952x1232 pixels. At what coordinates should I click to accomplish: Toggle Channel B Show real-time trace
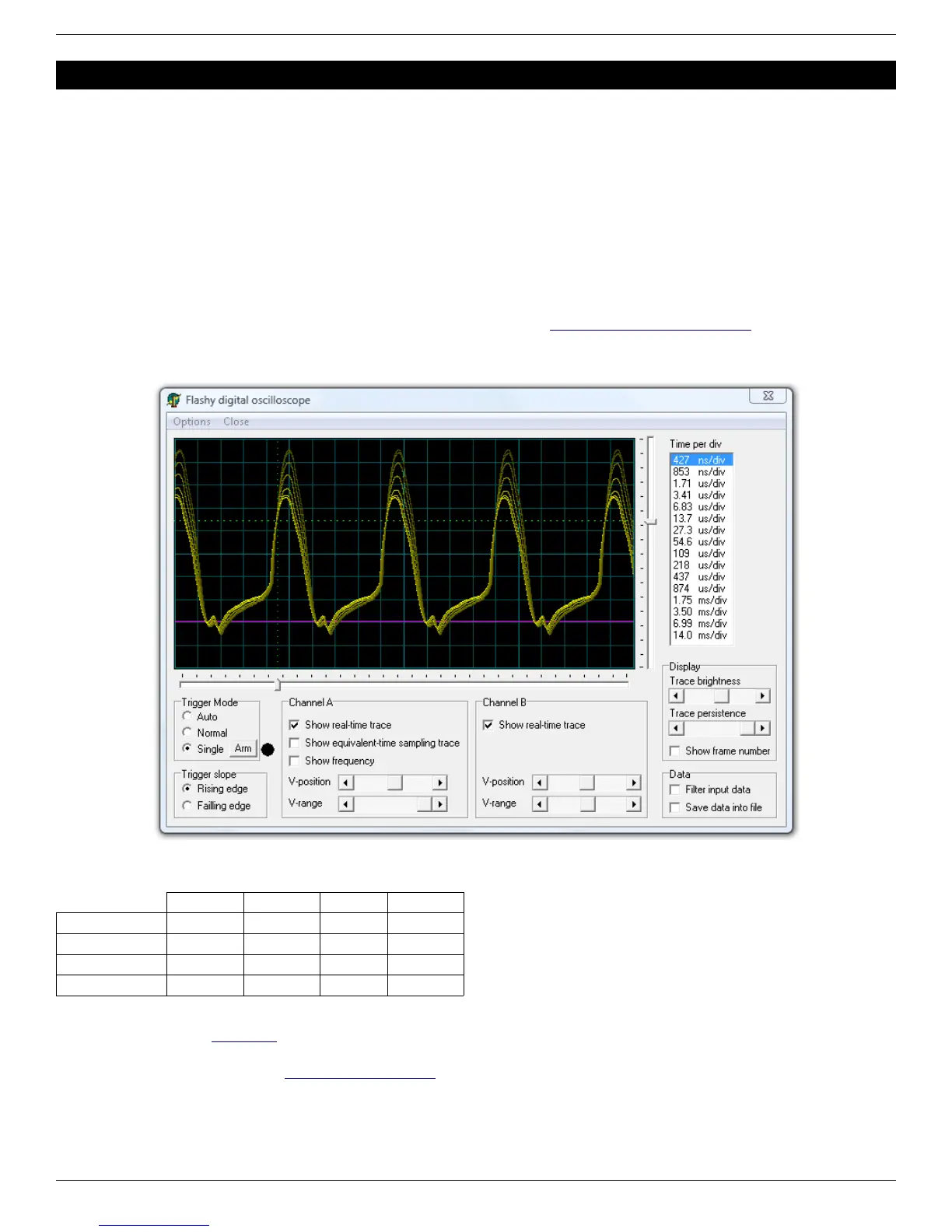tap(534, 725)
